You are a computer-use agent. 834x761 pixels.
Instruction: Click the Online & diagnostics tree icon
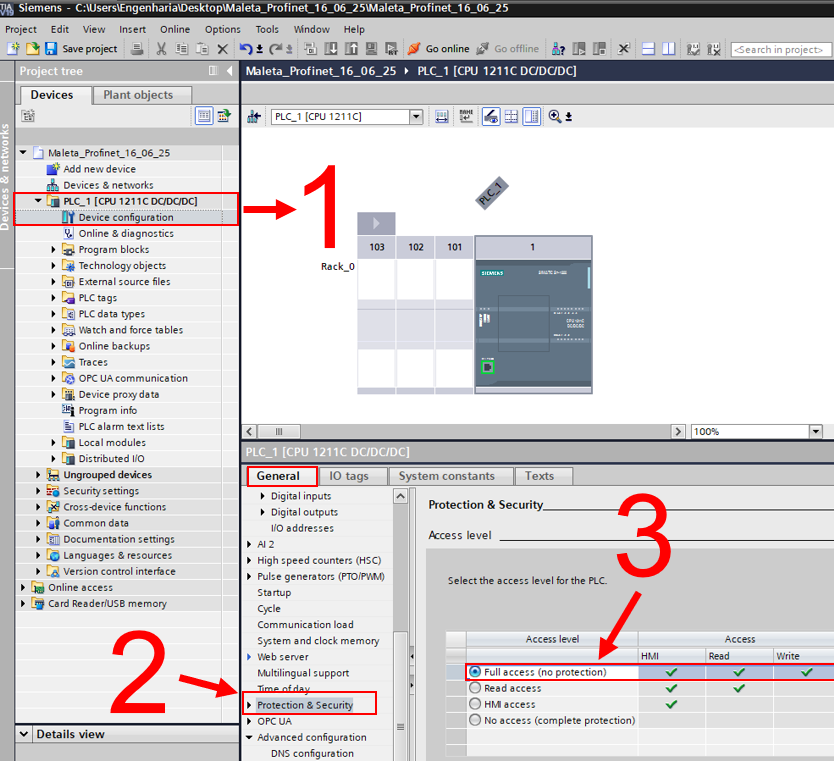pos(69,233)
